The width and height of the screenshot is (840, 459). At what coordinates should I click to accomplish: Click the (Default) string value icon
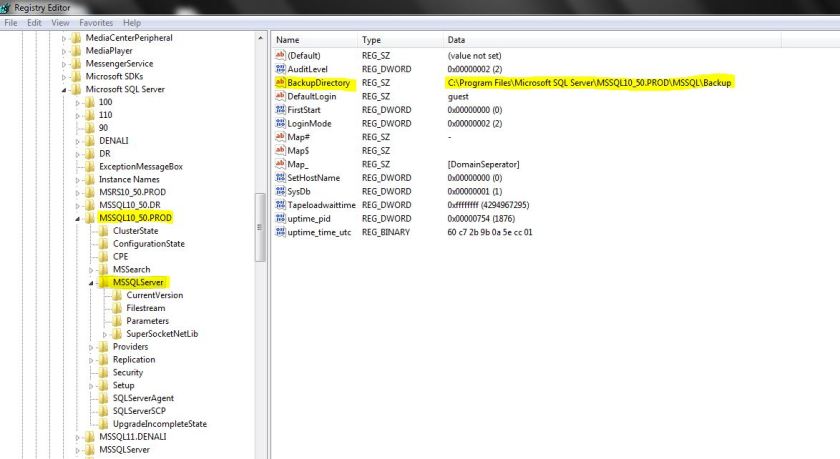[x=280, y=55]
